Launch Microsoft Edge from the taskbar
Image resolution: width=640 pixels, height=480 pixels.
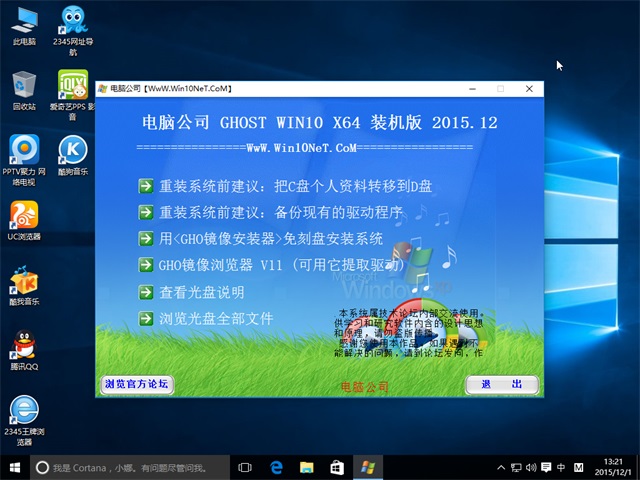[276, 468]
